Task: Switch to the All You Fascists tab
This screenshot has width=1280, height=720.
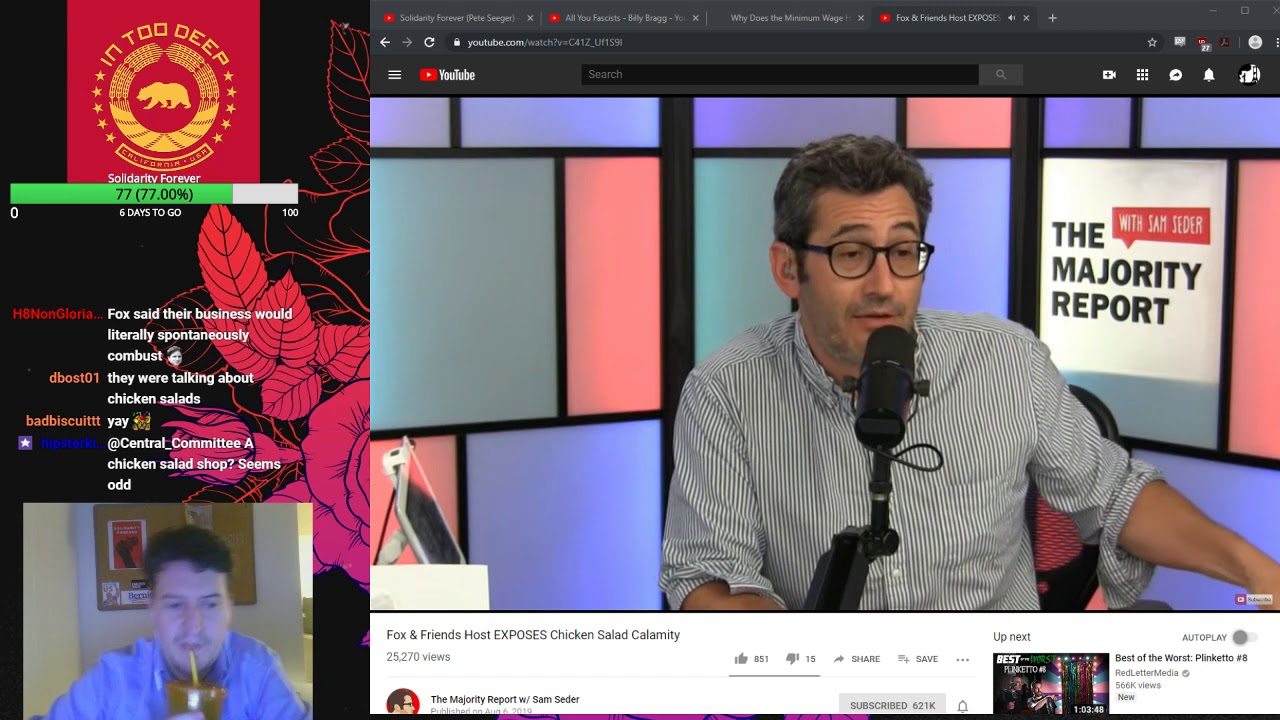Action: [624, 18]
